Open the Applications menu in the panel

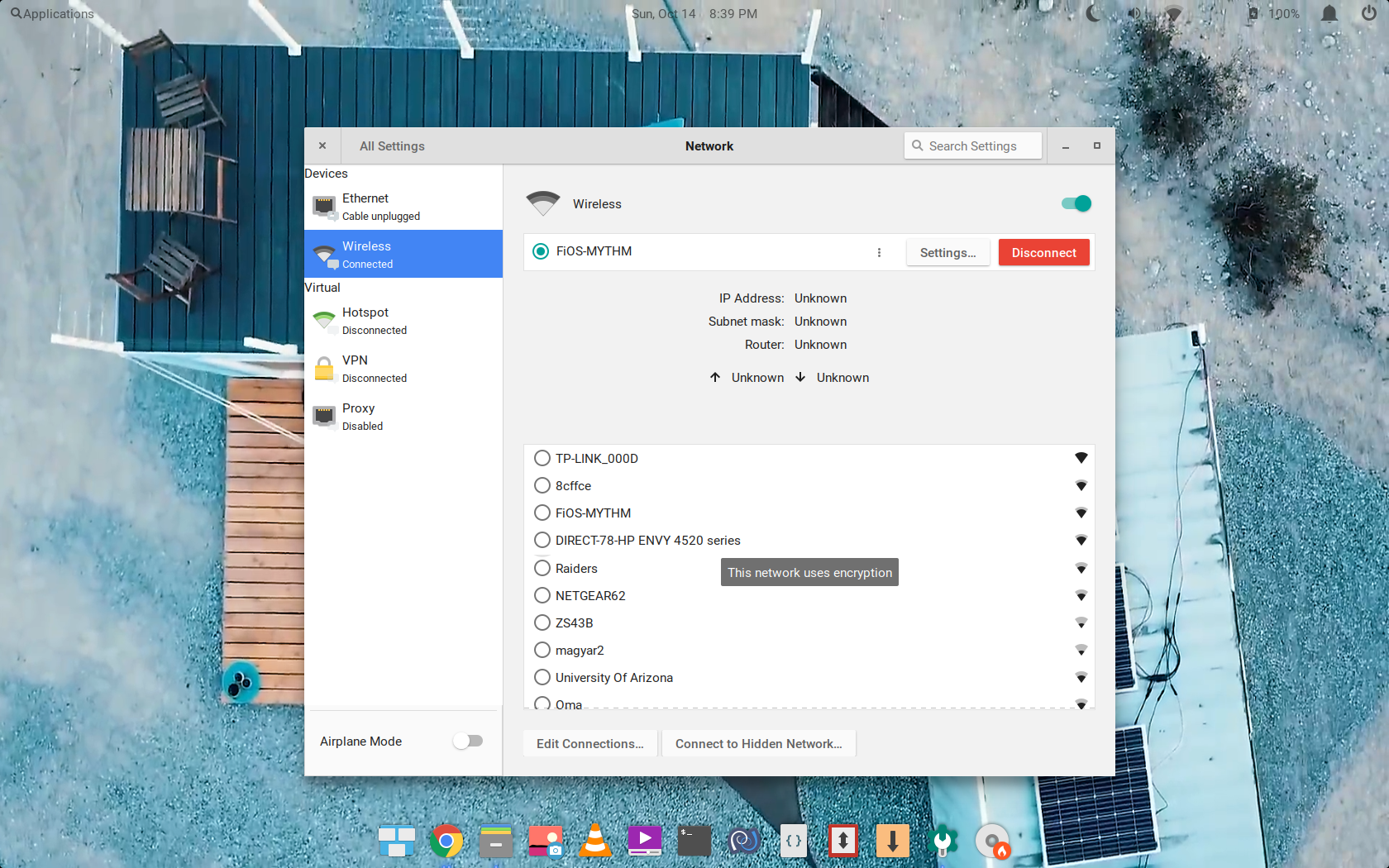pos(52,13)
